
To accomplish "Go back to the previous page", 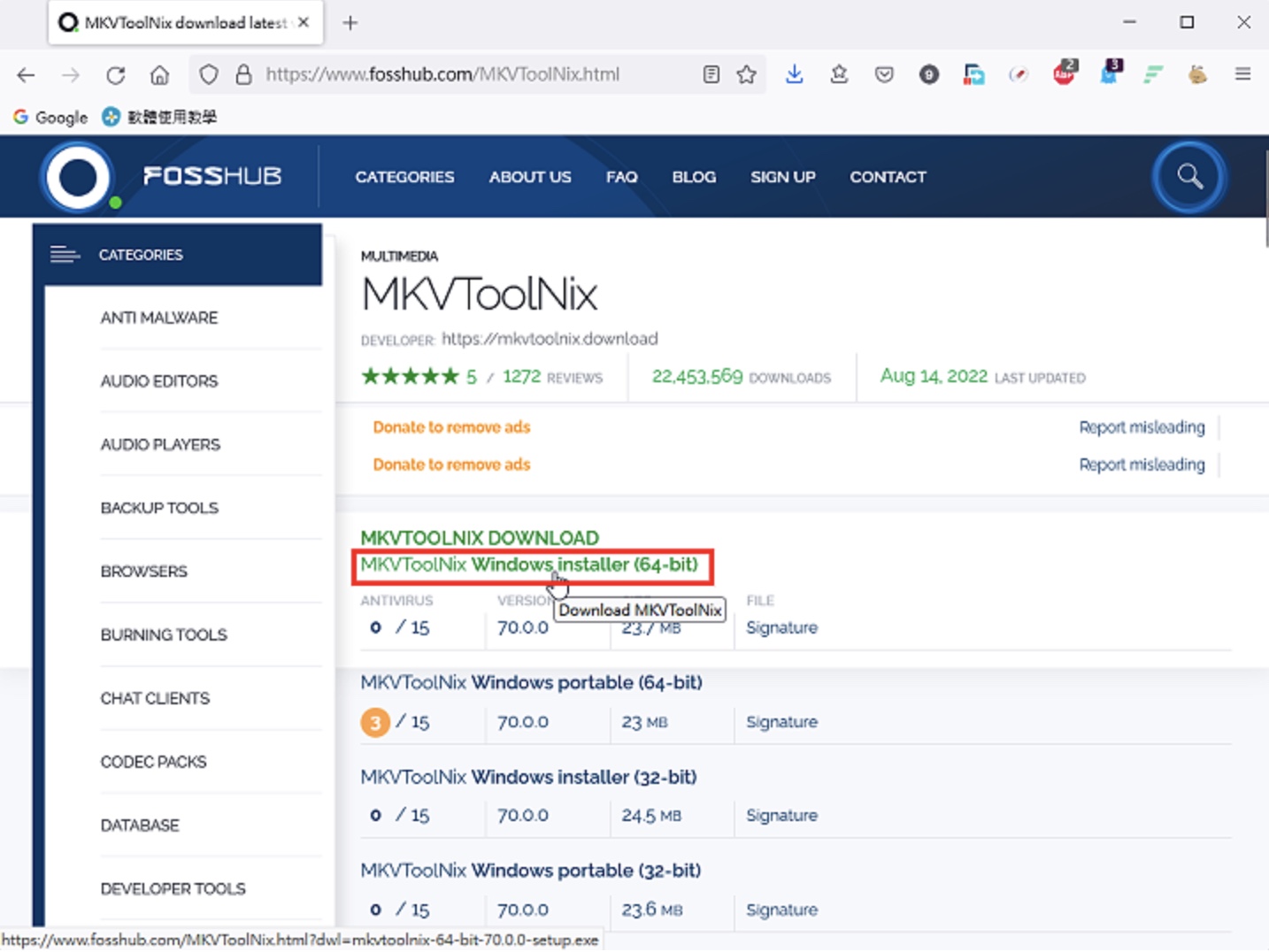I will [26, 75].
